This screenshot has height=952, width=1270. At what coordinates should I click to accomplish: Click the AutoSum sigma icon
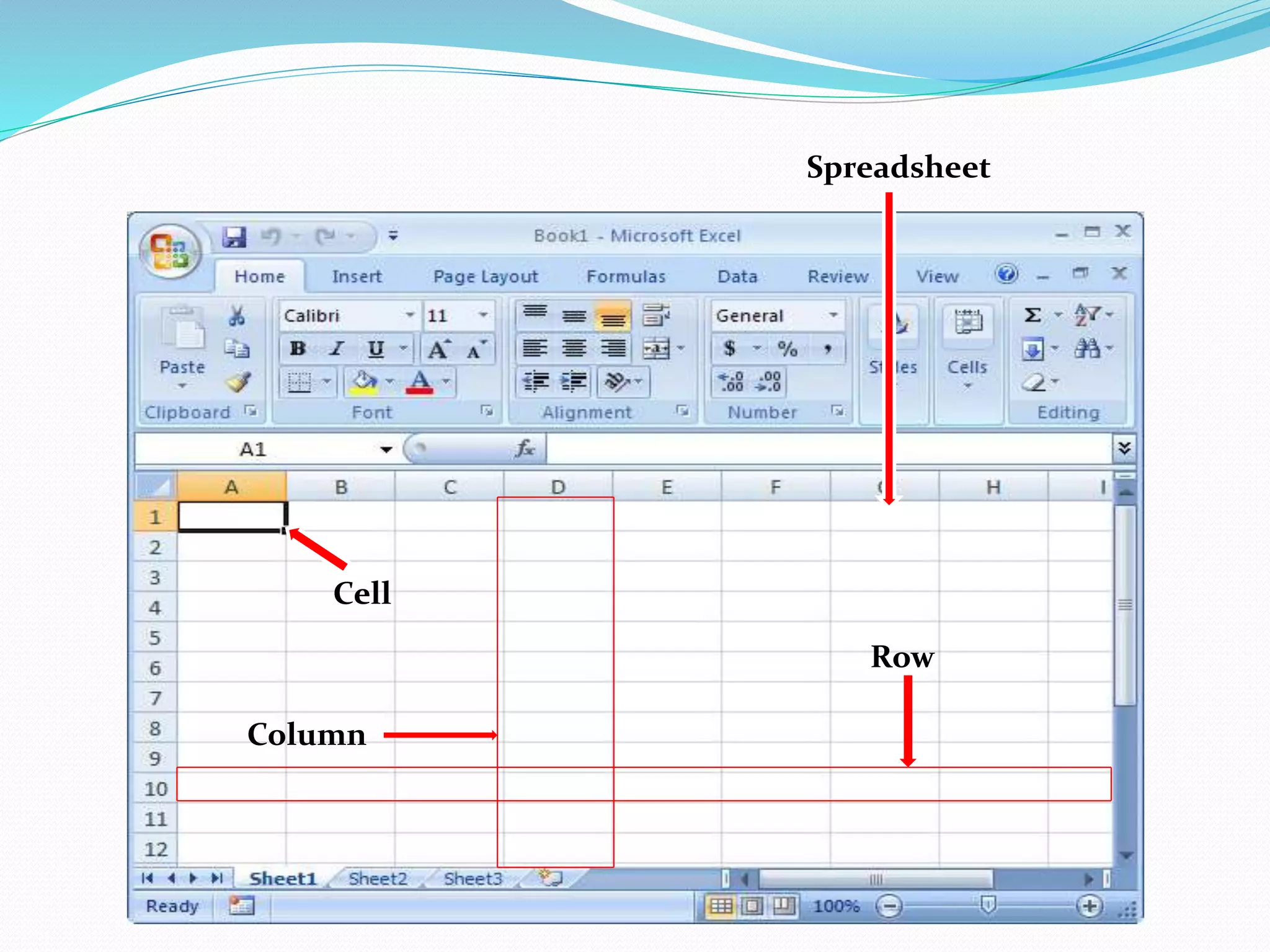(x=1032, y=315)
